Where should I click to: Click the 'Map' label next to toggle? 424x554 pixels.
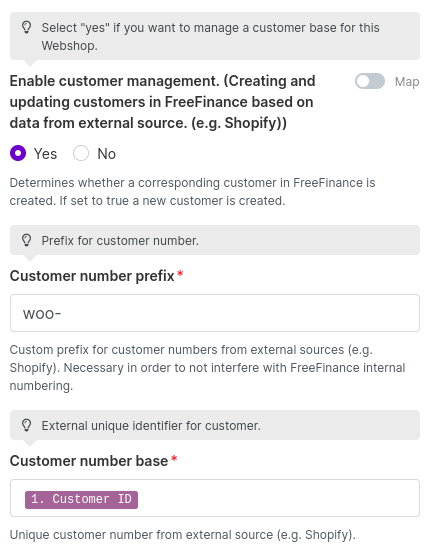click(407, 82)
